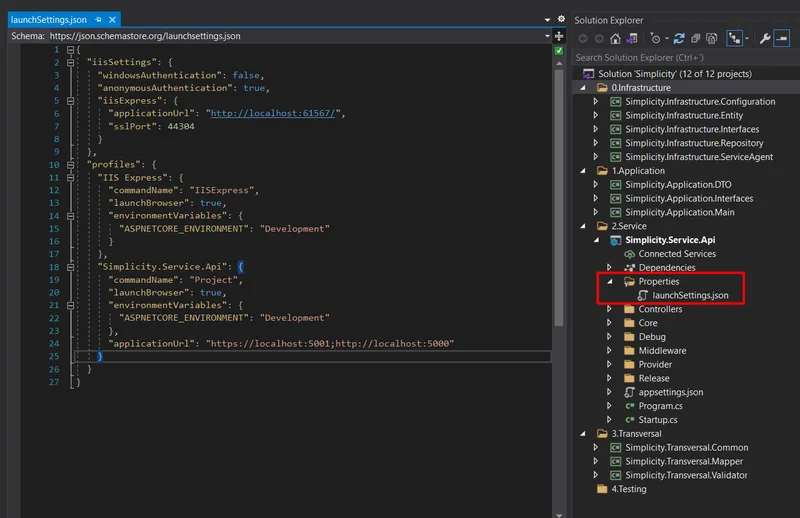Collapse the 3.Transversal folder arrow
Image resolution: width=800 pixels, height=518 pixels.
pos(583,434)
